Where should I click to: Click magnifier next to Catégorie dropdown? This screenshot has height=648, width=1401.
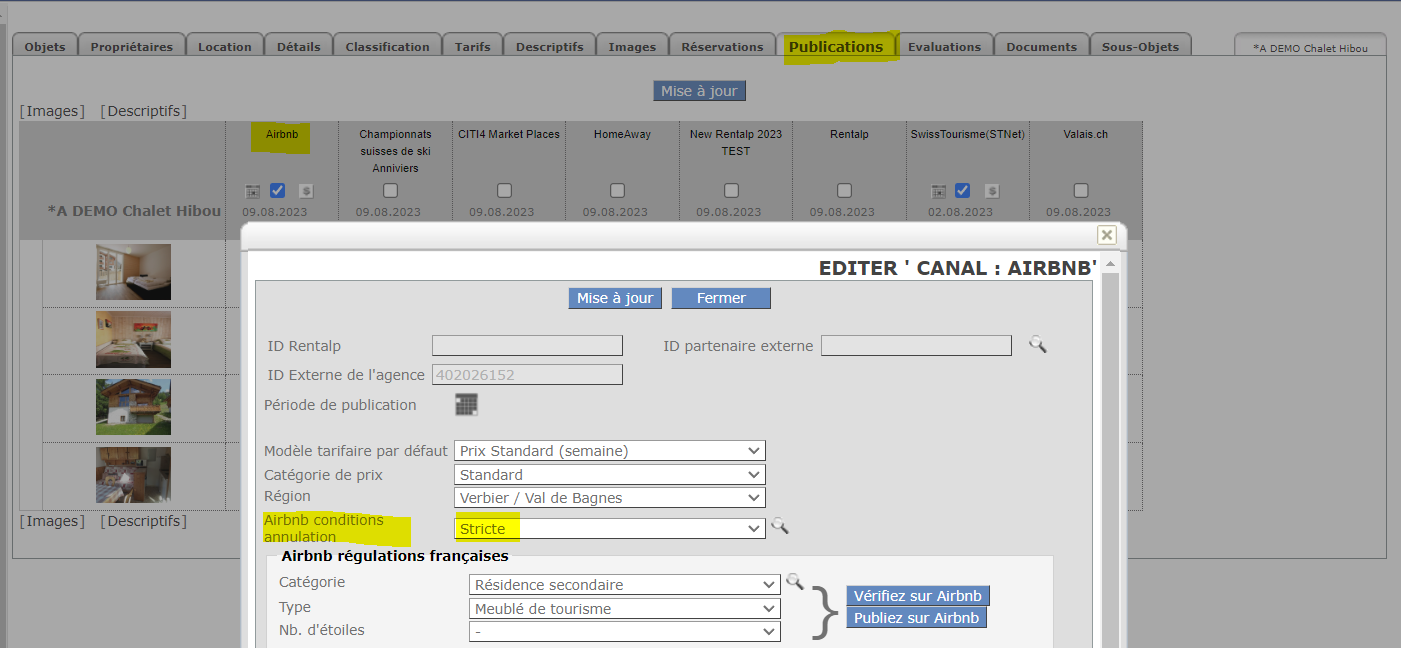point(795,581)
